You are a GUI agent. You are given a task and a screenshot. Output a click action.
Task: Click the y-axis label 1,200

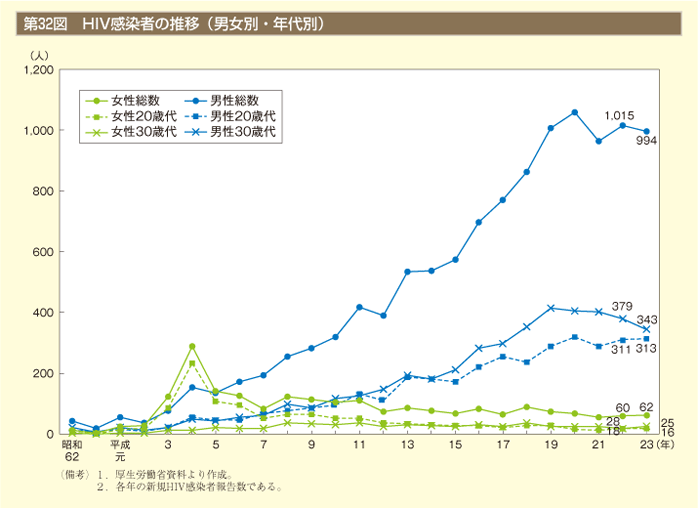pyautogui.click(x=38, y=70)
